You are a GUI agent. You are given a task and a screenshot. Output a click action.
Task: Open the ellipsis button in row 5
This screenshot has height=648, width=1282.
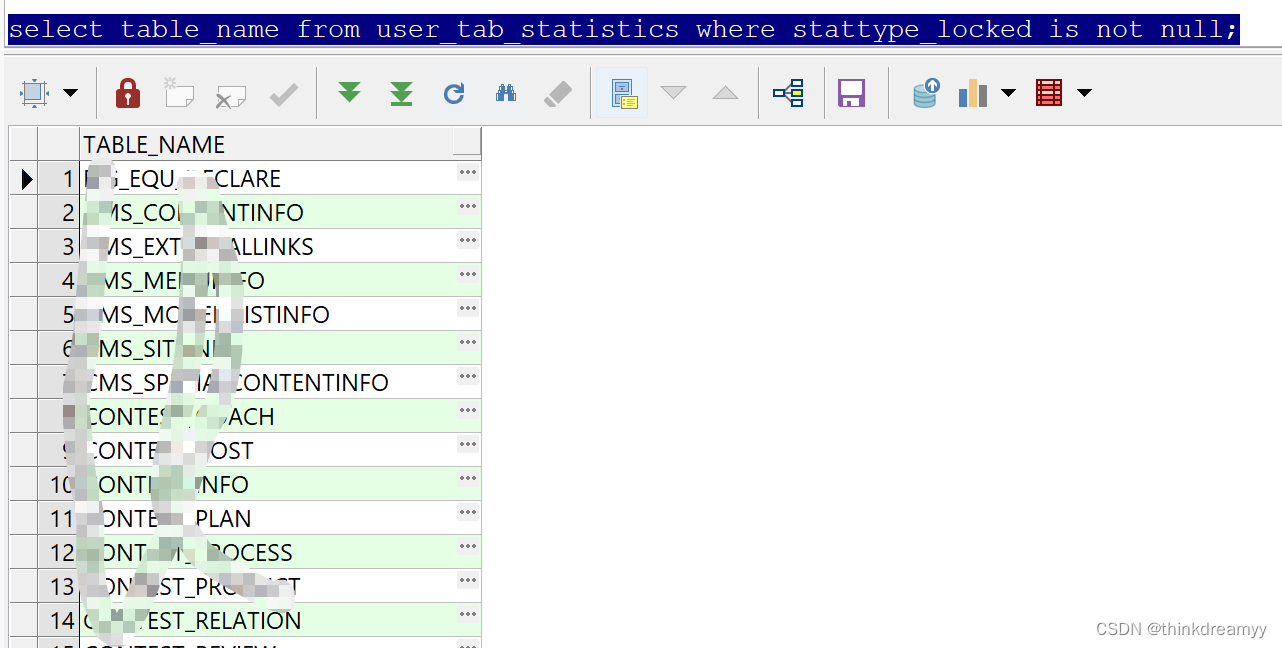tap(467, 309)
